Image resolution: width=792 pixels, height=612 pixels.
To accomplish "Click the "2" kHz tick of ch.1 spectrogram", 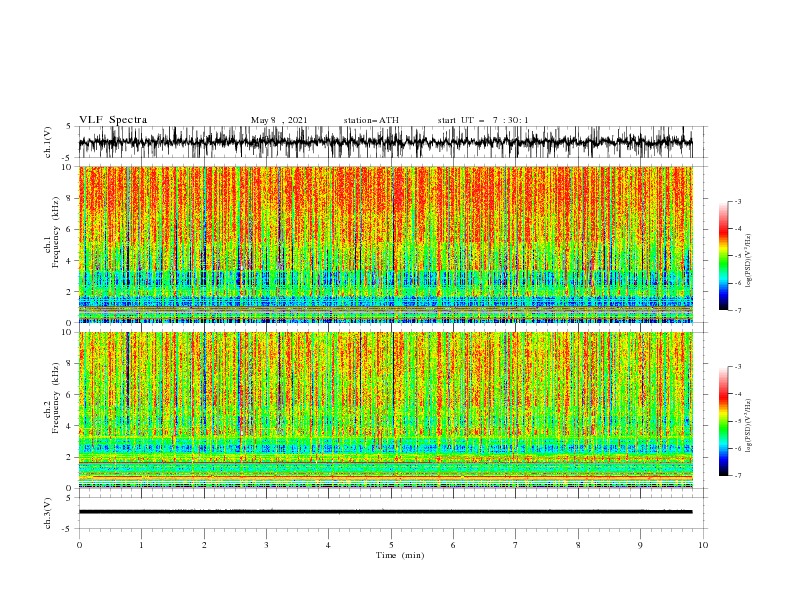I will tap(71, 292).
